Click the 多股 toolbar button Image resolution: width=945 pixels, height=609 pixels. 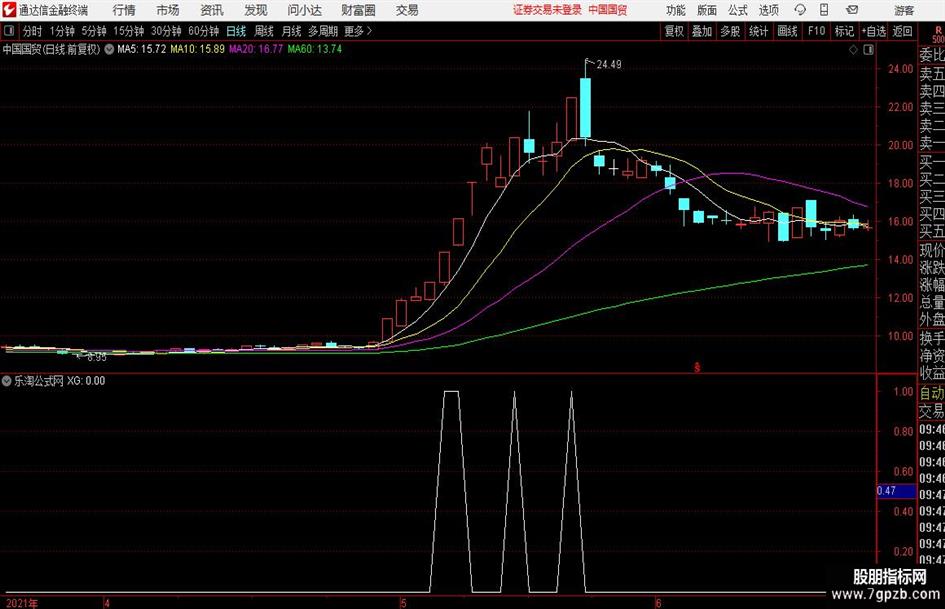(x=730, y=31)
